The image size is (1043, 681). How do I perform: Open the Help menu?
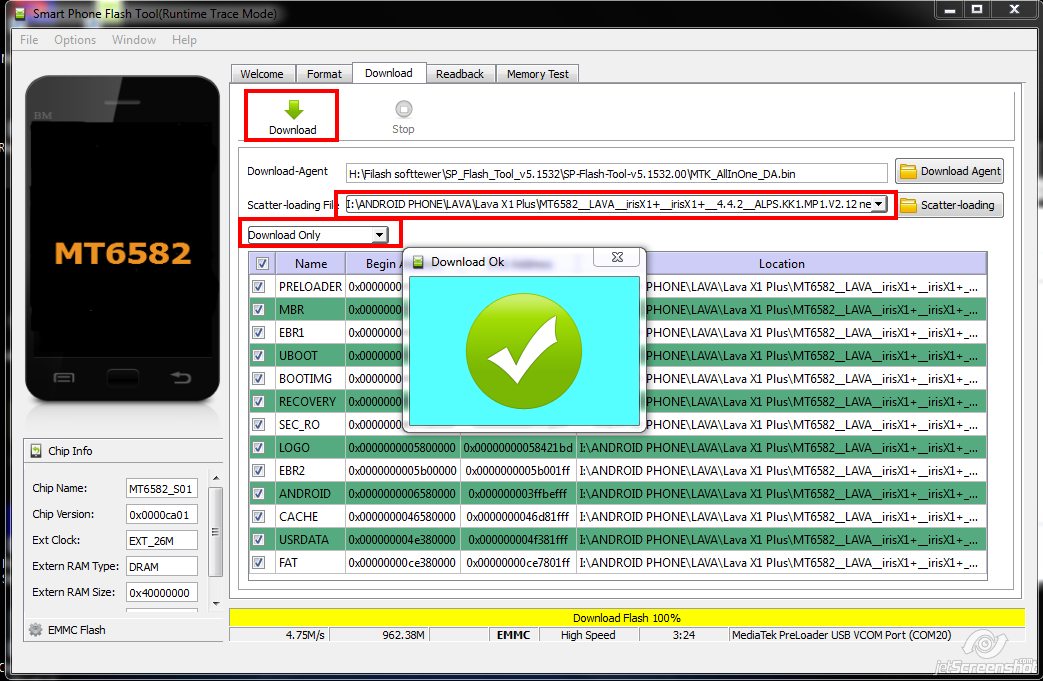pos(184,40)
